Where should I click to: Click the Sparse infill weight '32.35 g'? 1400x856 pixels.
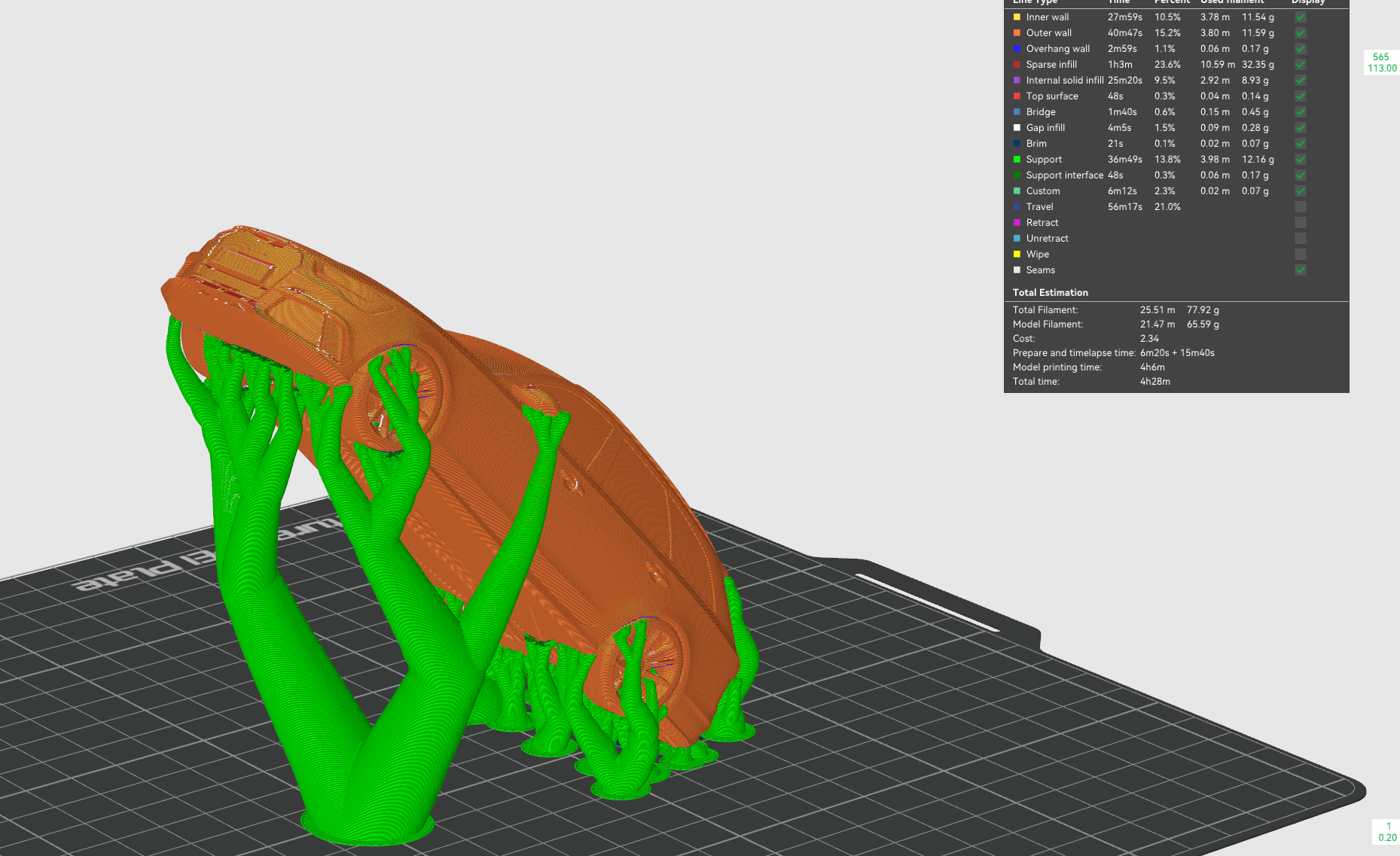[x=1258, y=65]
